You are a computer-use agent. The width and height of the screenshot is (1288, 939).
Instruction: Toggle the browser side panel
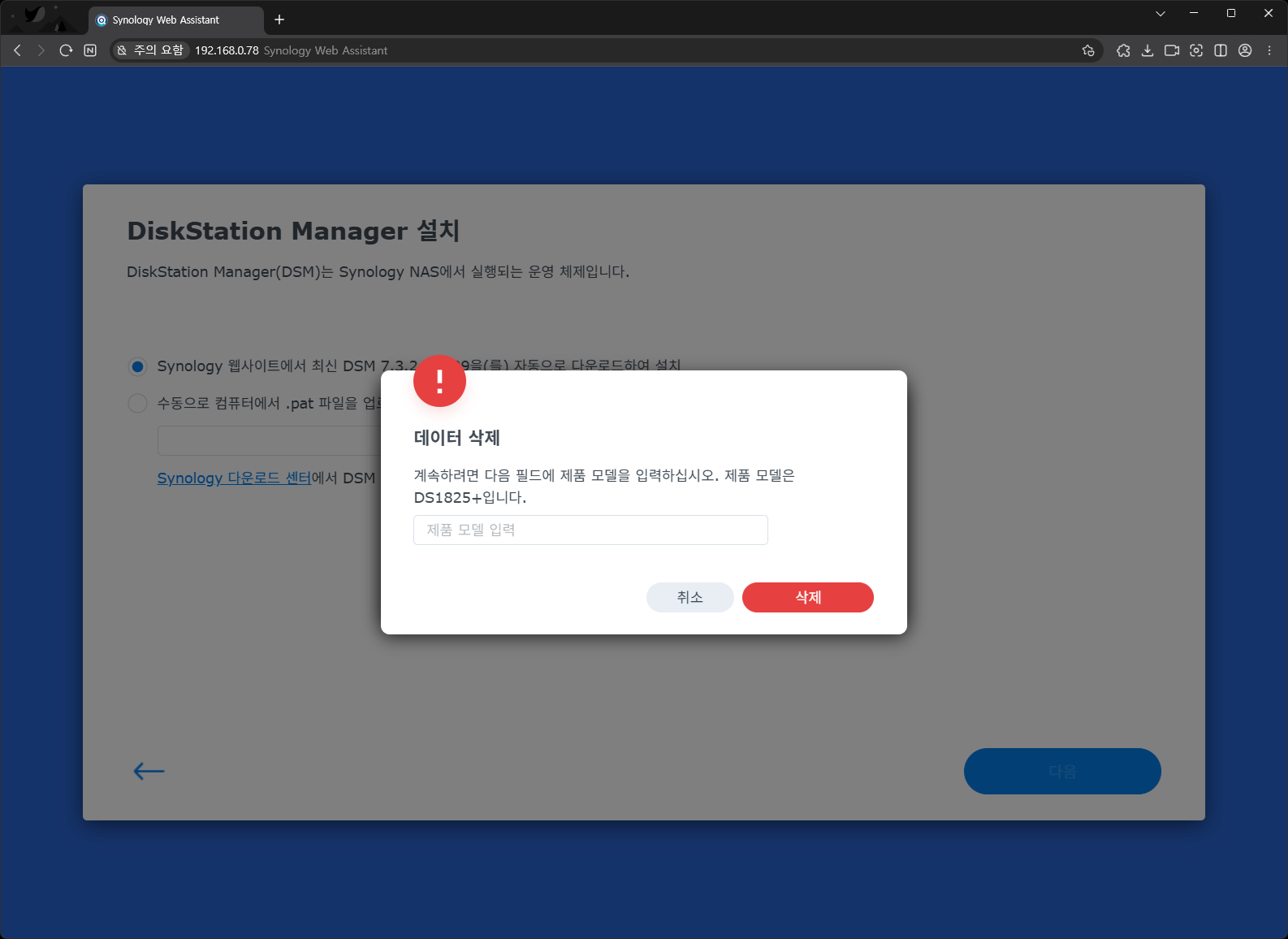(x=1221, y=50)
